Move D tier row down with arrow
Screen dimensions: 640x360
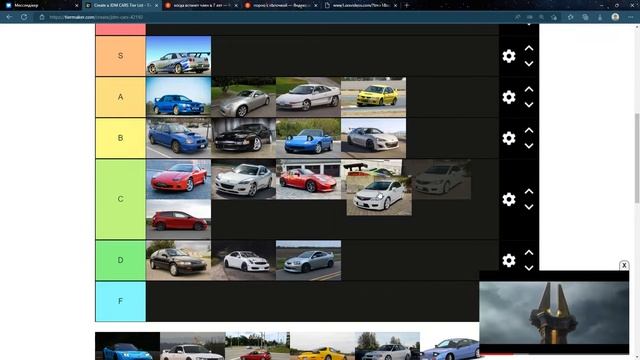tap(529, 268)
